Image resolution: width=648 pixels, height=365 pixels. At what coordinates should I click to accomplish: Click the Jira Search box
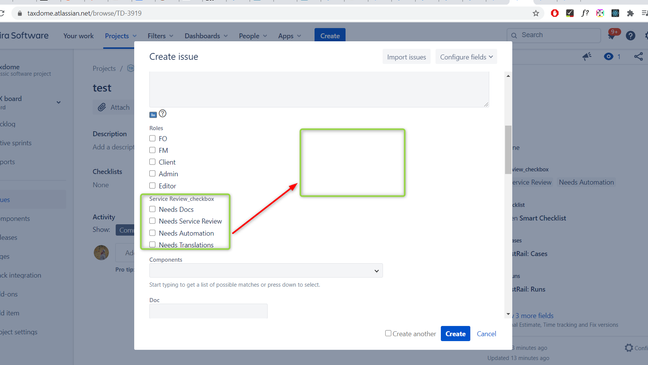pyautogui.click(x=553, y=35)
